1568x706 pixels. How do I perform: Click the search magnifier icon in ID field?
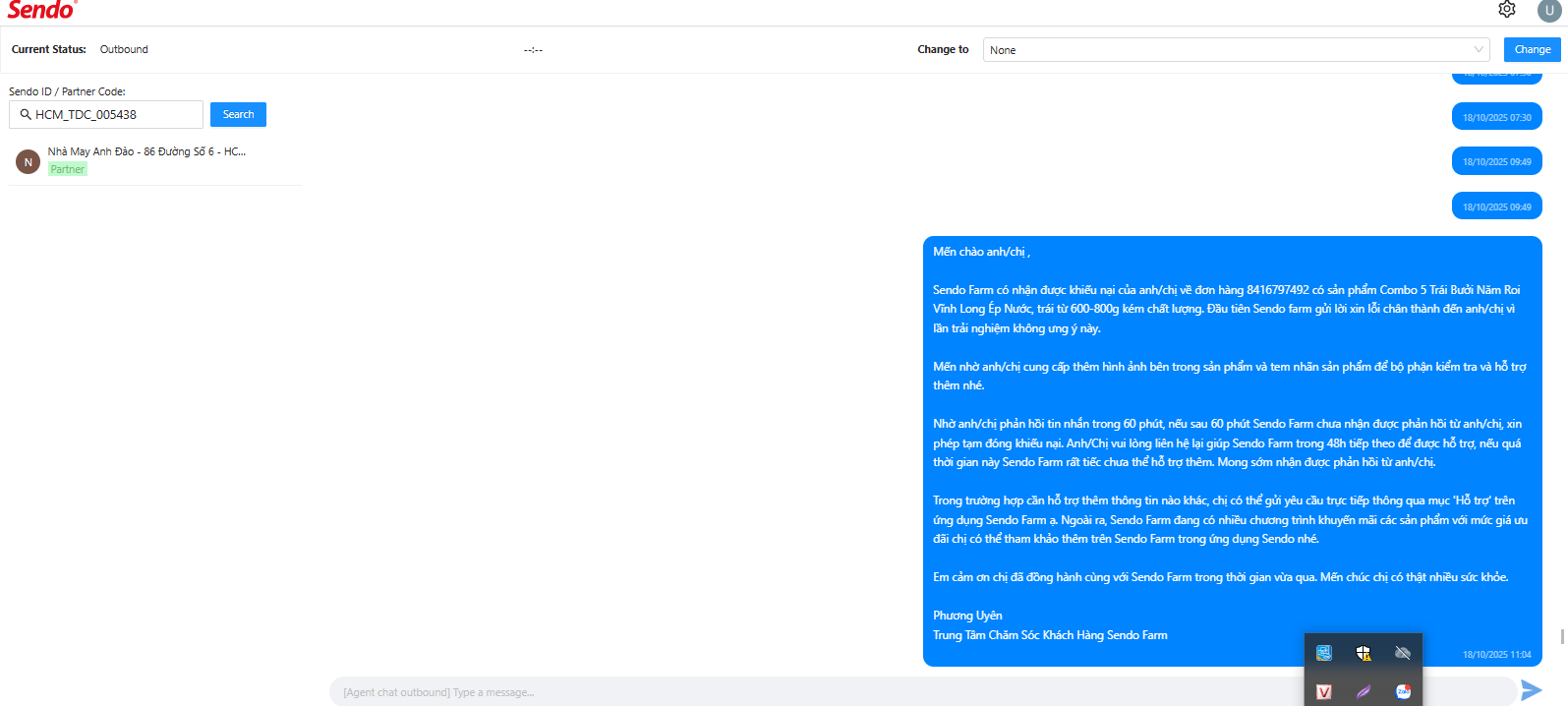[26, 114]
